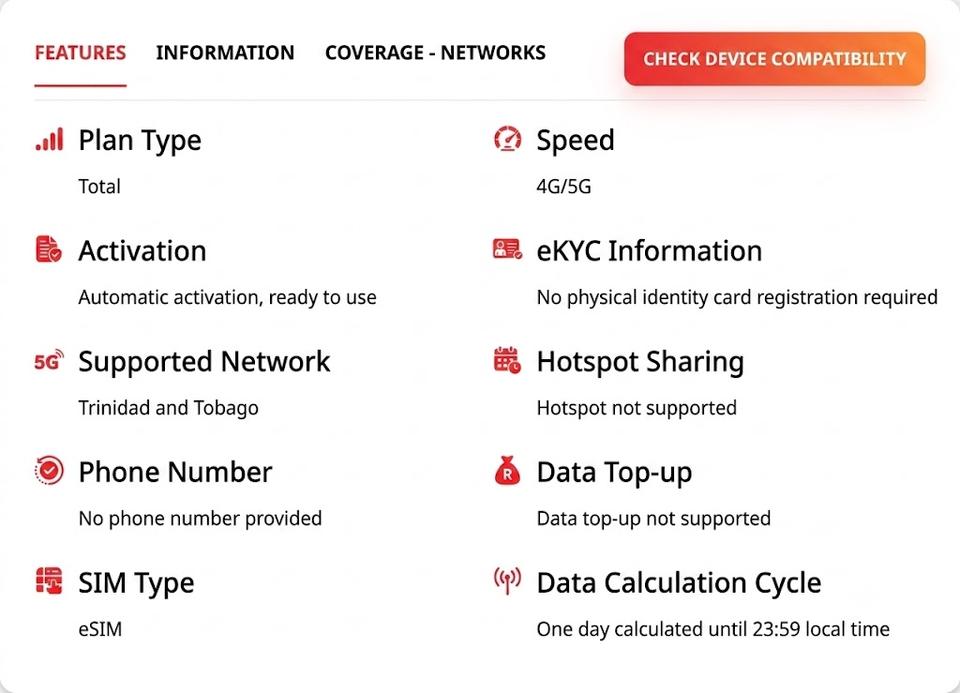Screen dimensions: 960x693
Task: Click the signal bars Plan Type icon
Action: 49,140
